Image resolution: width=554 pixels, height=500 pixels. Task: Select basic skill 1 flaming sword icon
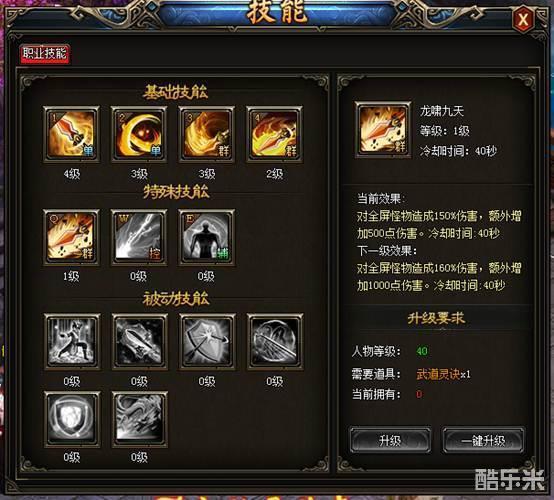[71, 134]
